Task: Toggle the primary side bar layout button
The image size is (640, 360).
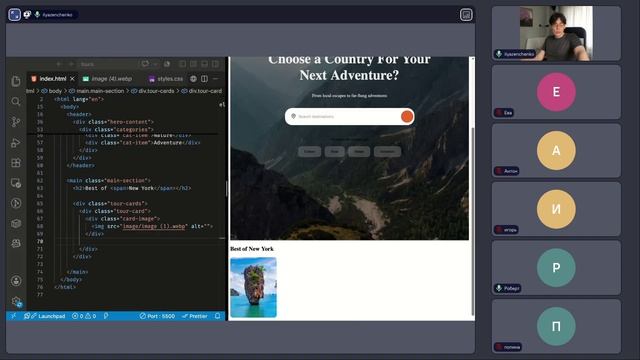Action: [x=182, y=64]
